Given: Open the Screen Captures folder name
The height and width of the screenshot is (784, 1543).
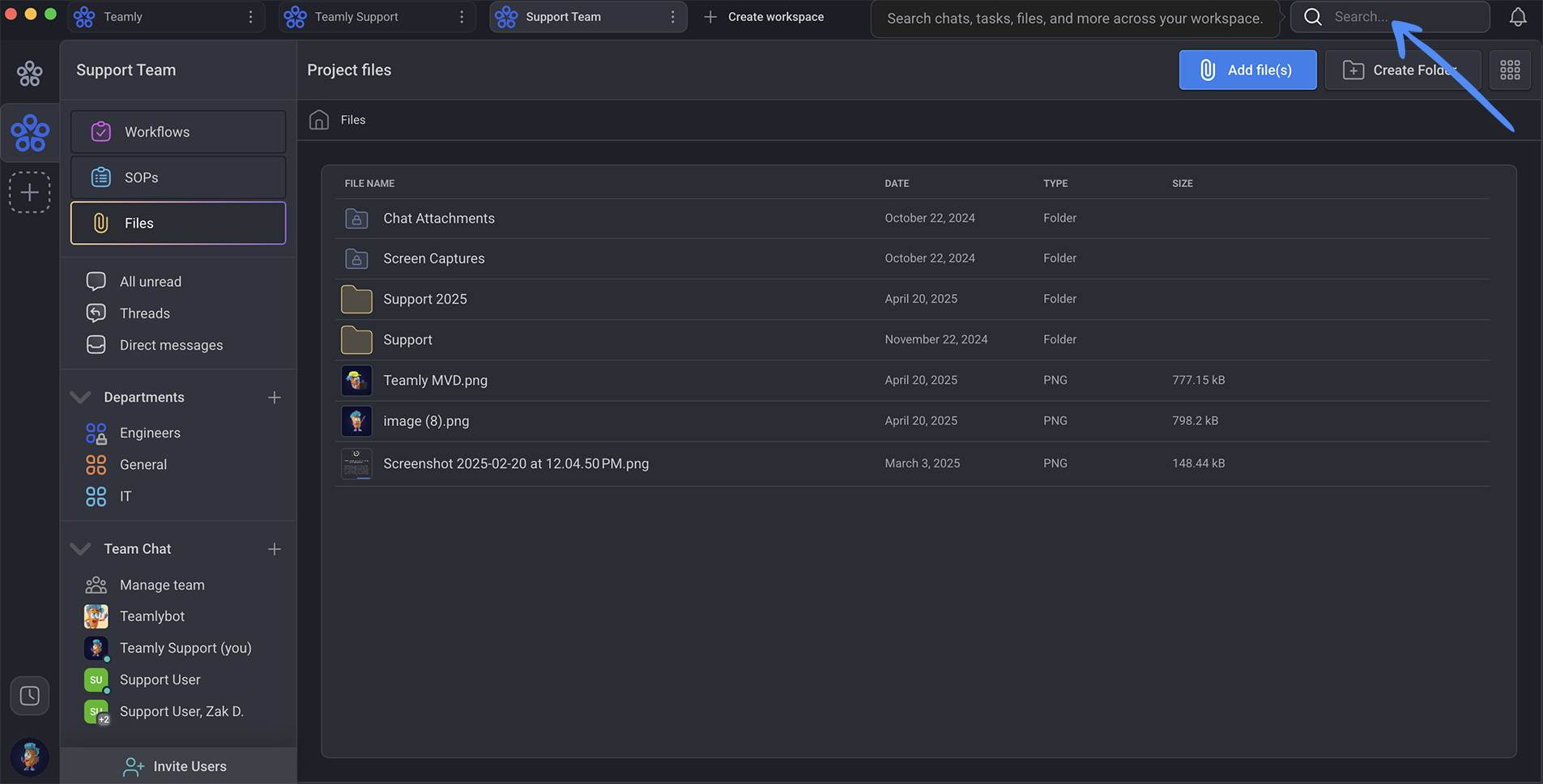Looking at the screenshot, I should pos(434,259).
